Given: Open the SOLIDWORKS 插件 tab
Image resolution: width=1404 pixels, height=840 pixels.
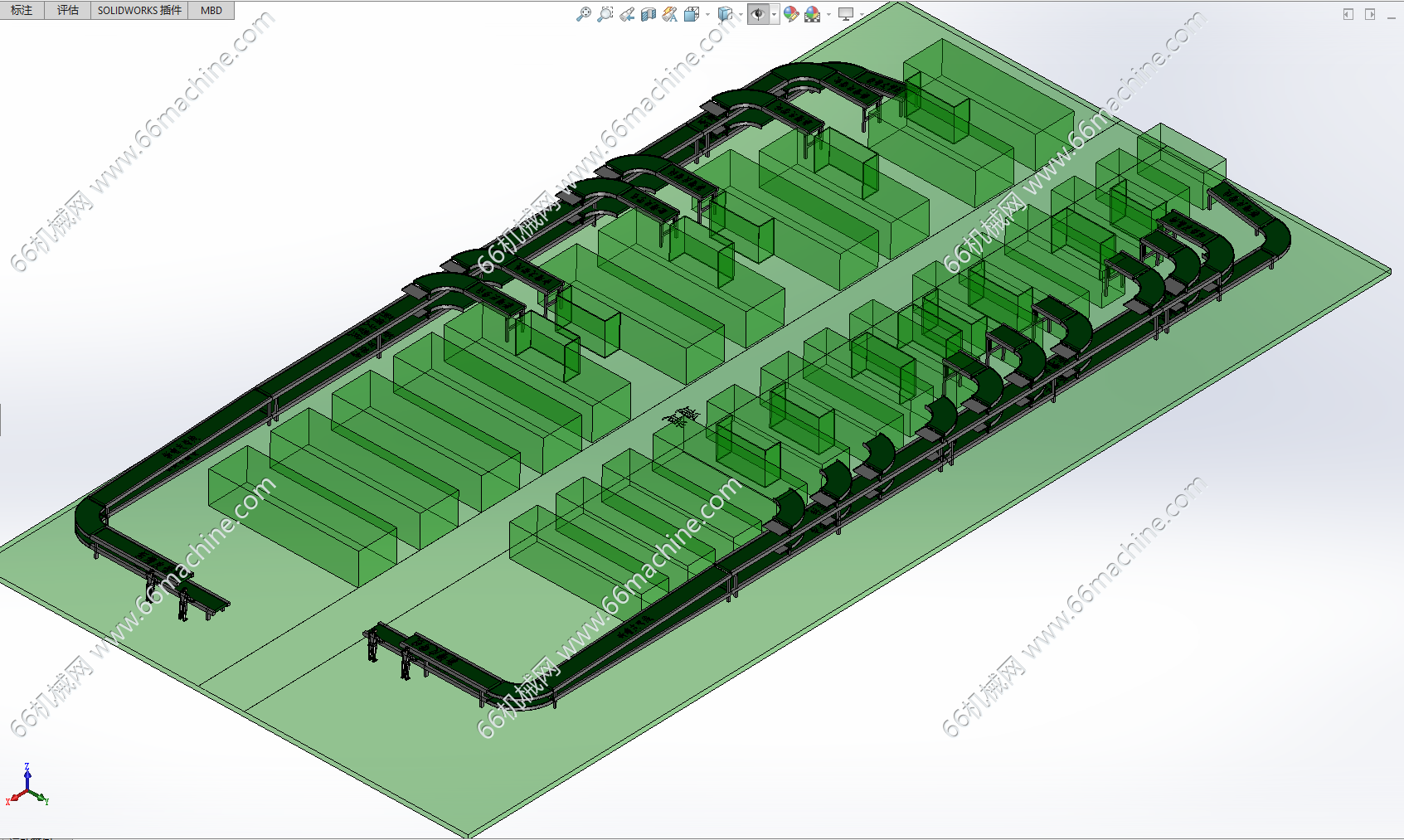Looking at the screenshot, I should click(x=139, y=10).
